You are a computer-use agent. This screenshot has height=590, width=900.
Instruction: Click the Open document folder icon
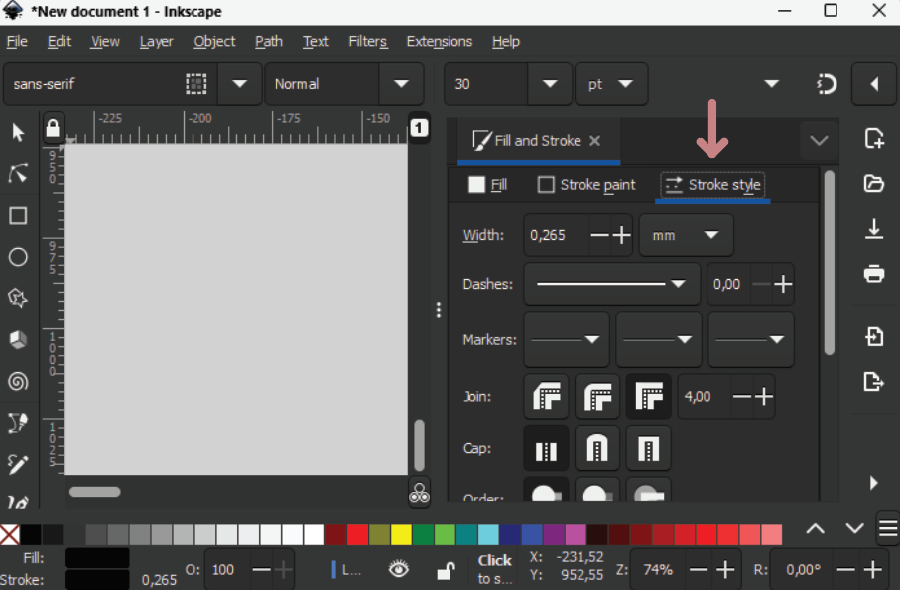[873, 183]
